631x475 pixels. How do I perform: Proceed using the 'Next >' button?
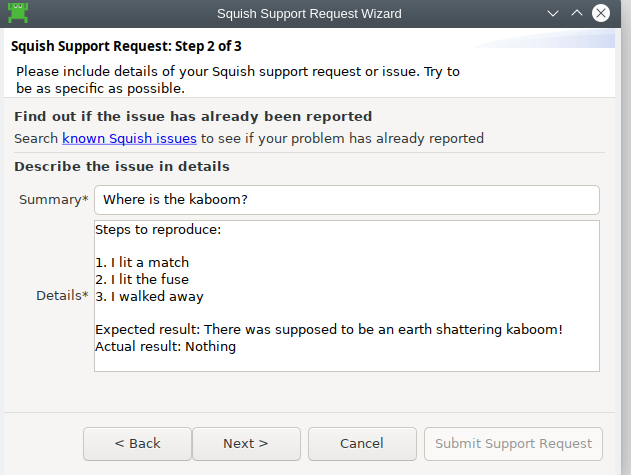246,444
